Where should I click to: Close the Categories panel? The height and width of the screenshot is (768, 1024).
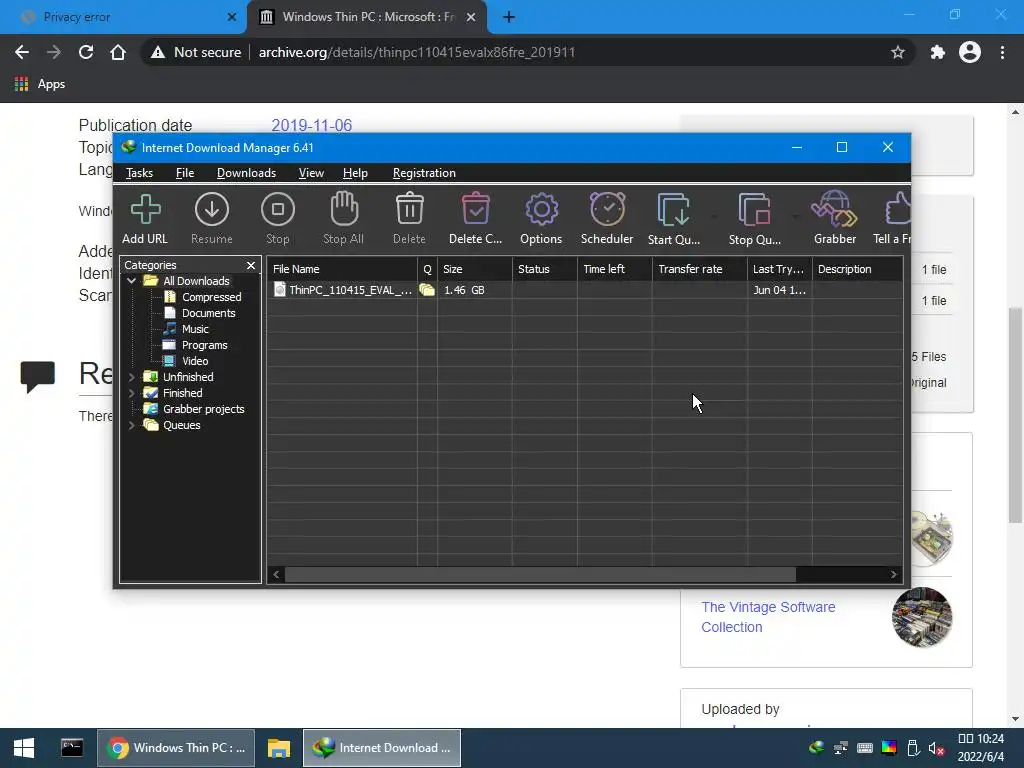[251, 265]
